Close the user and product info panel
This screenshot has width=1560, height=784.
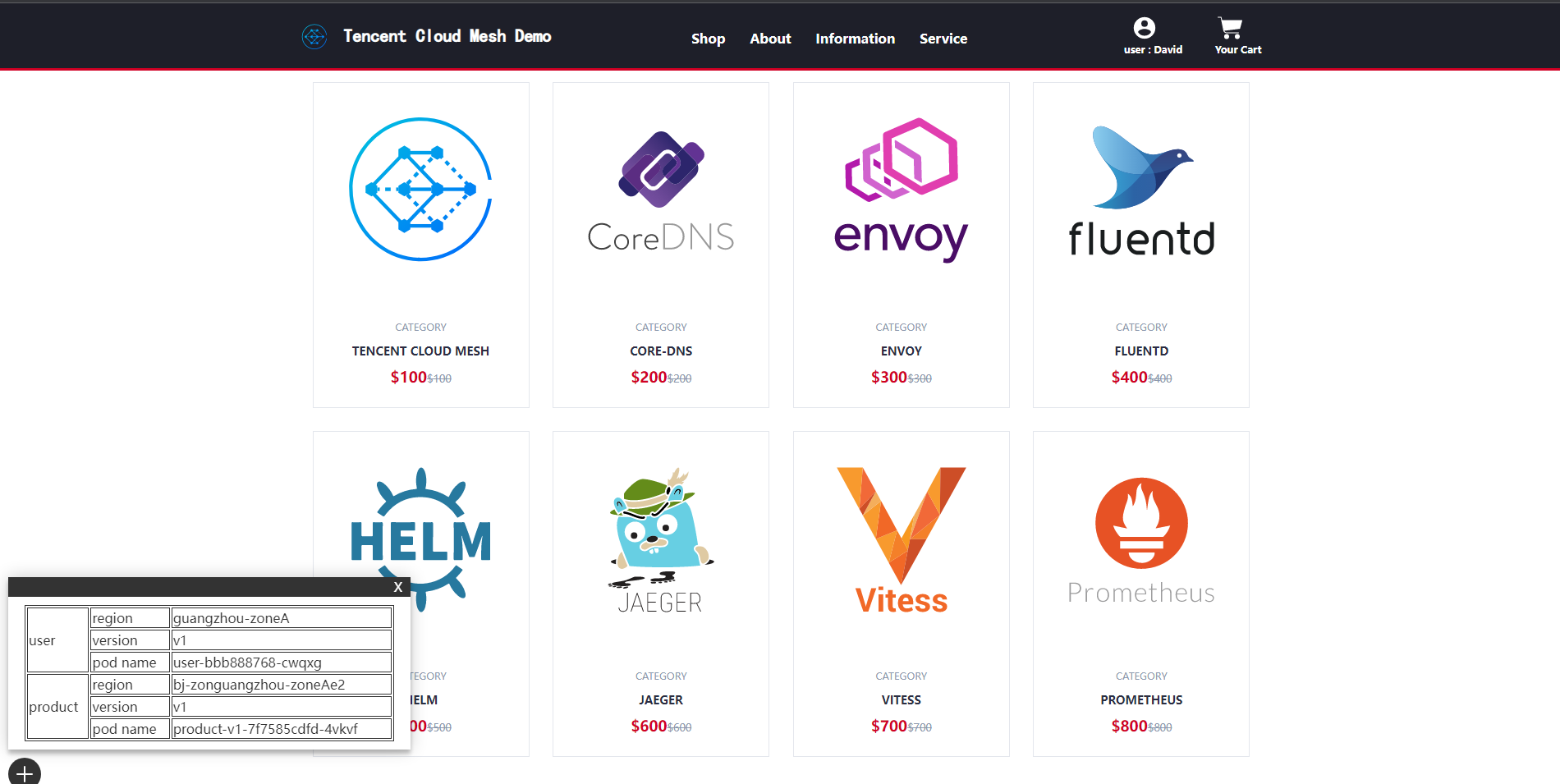398,587
